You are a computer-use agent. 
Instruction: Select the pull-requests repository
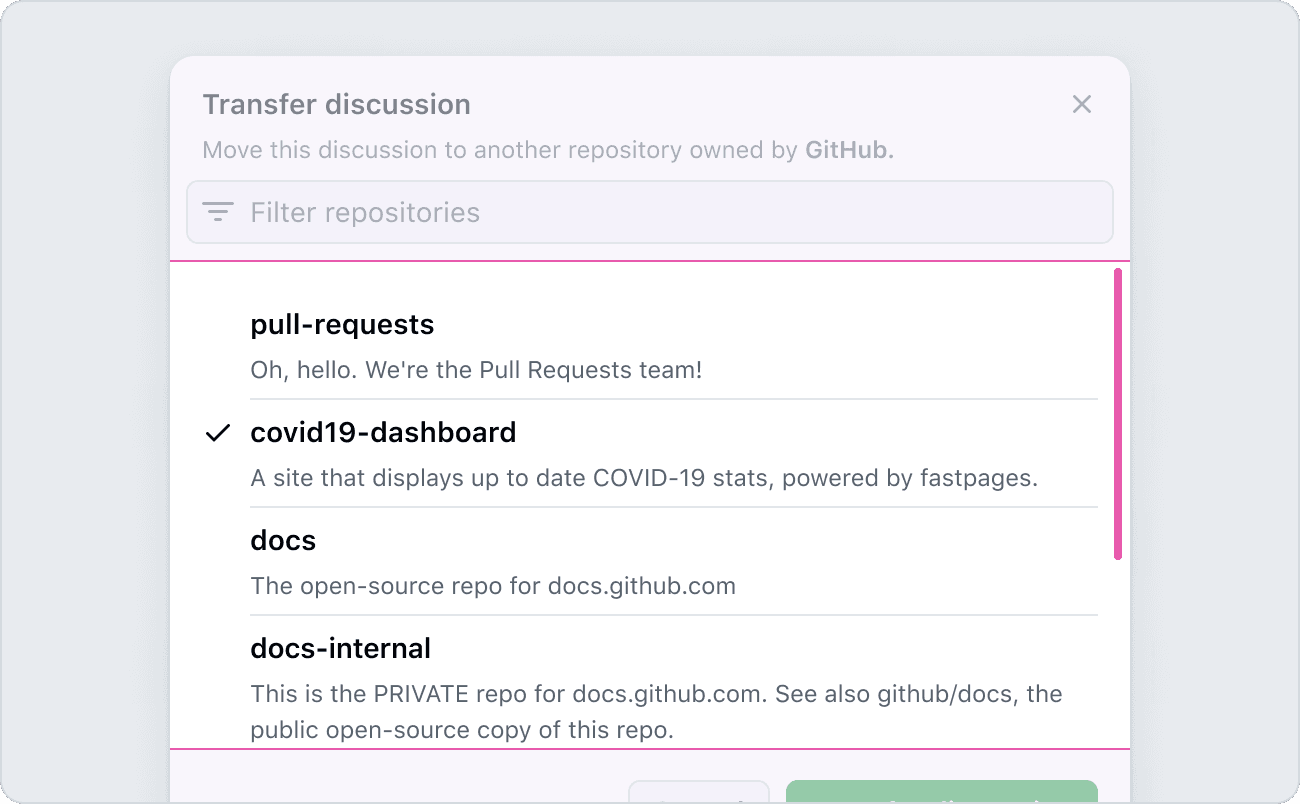coord(342,325)
